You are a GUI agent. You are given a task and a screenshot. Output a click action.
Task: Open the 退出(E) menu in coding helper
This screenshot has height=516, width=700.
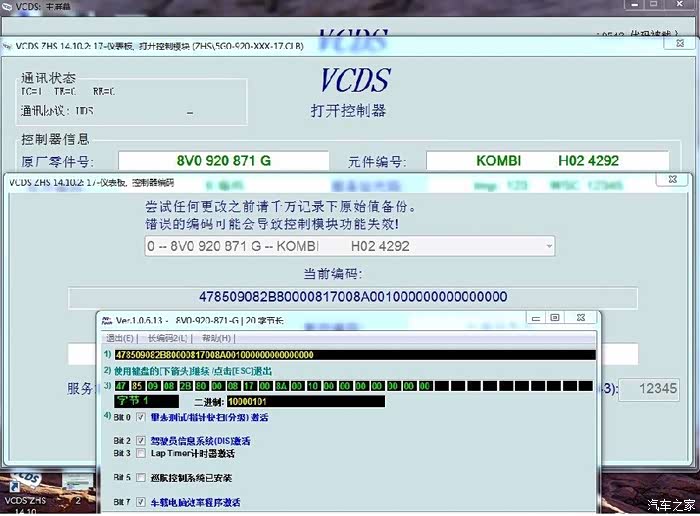tap(120, 338)
